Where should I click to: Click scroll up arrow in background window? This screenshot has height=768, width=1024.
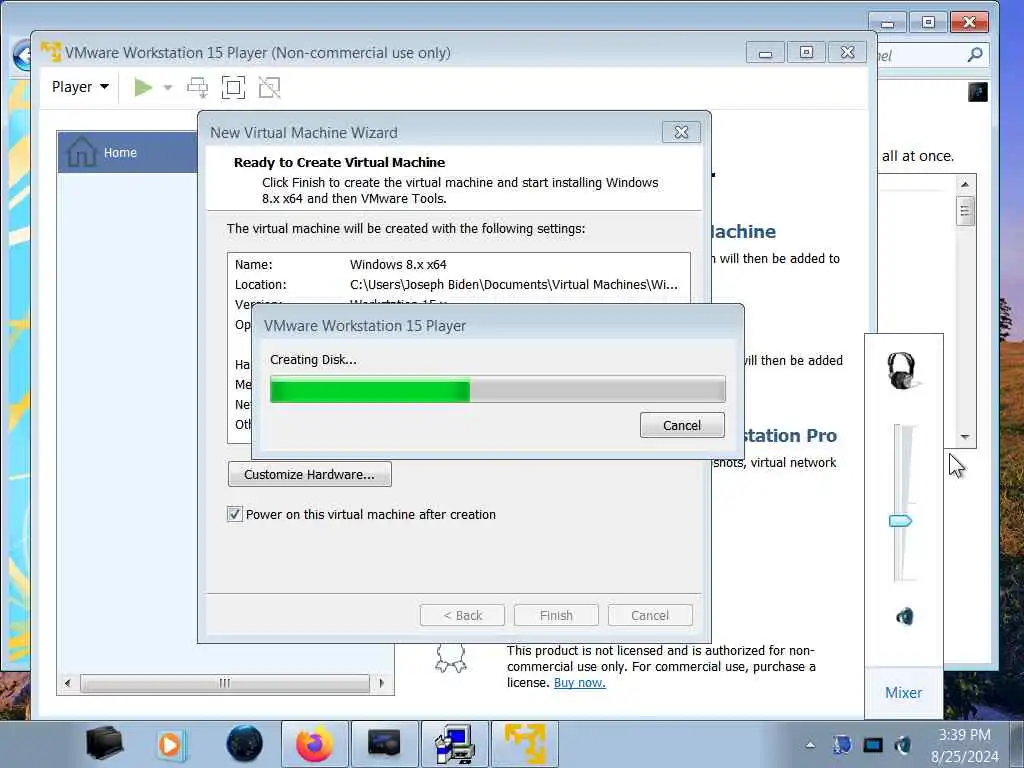pos(965,185)
